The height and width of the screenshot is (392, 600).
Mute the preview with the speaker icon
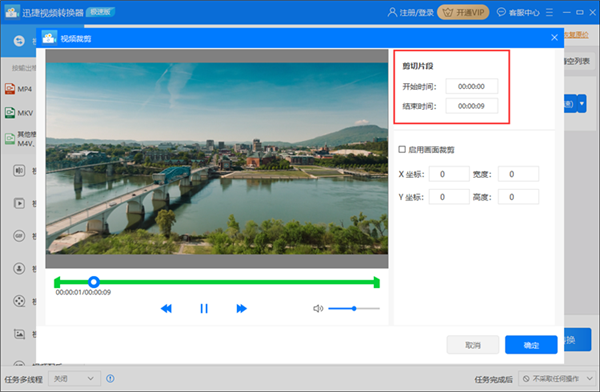coord(318,309)
